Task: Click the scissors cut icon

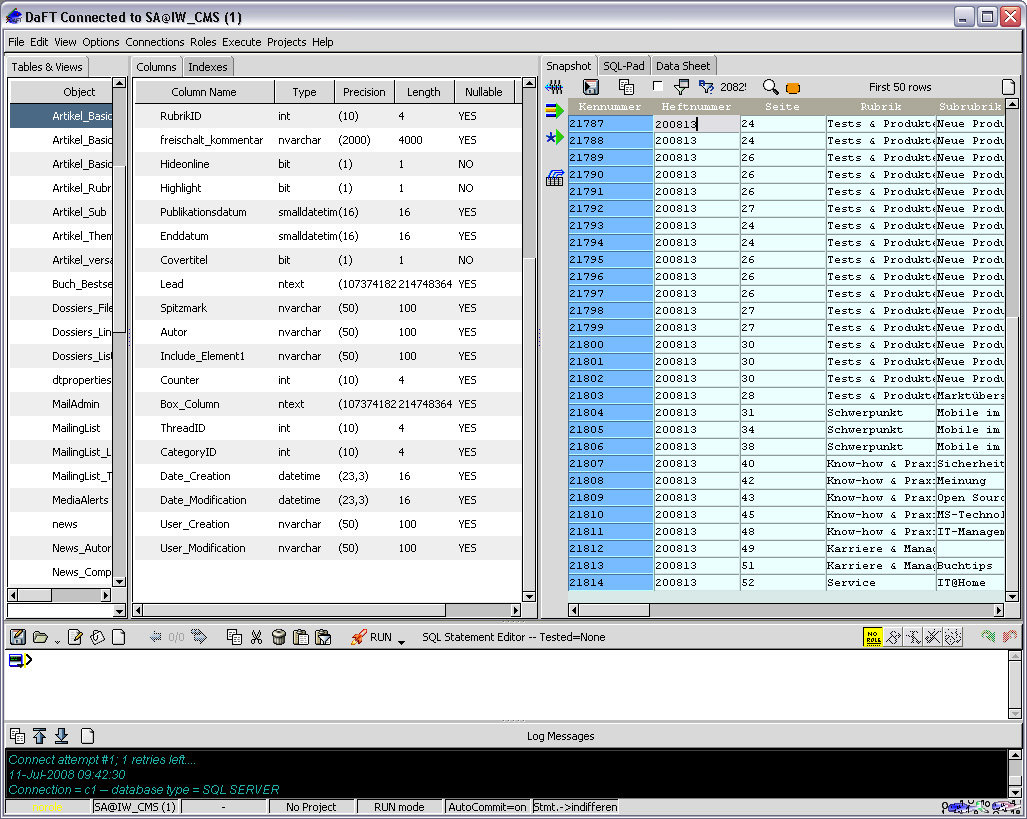Action: 256,637
